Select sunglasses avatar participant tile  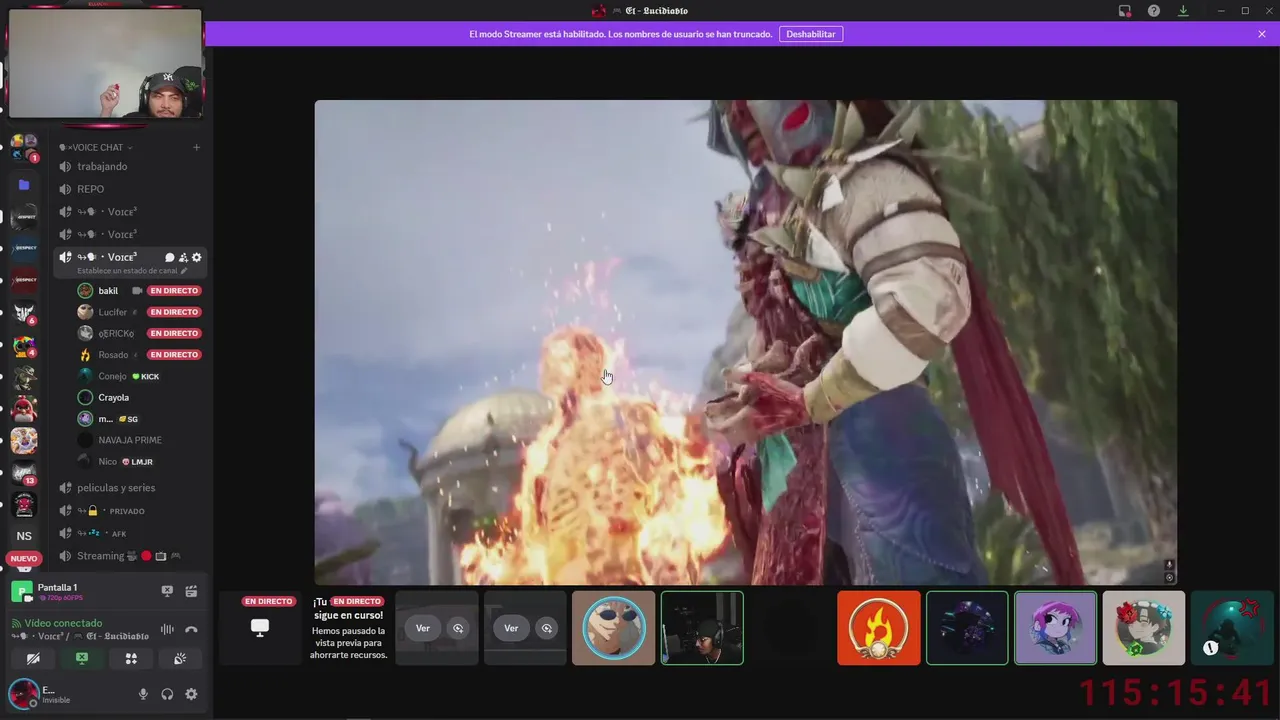(x=613, y=628)
